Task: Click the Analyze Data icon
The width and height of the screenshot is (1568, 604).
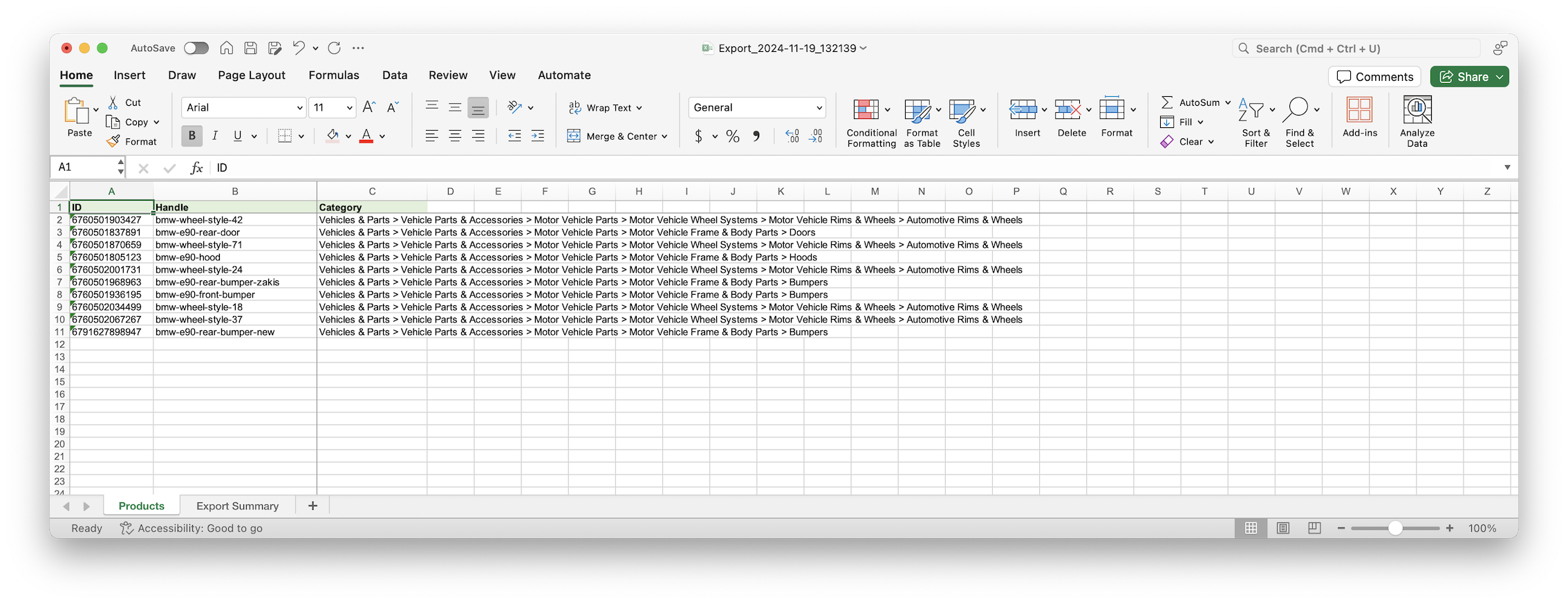Action: pos(1417,110)
